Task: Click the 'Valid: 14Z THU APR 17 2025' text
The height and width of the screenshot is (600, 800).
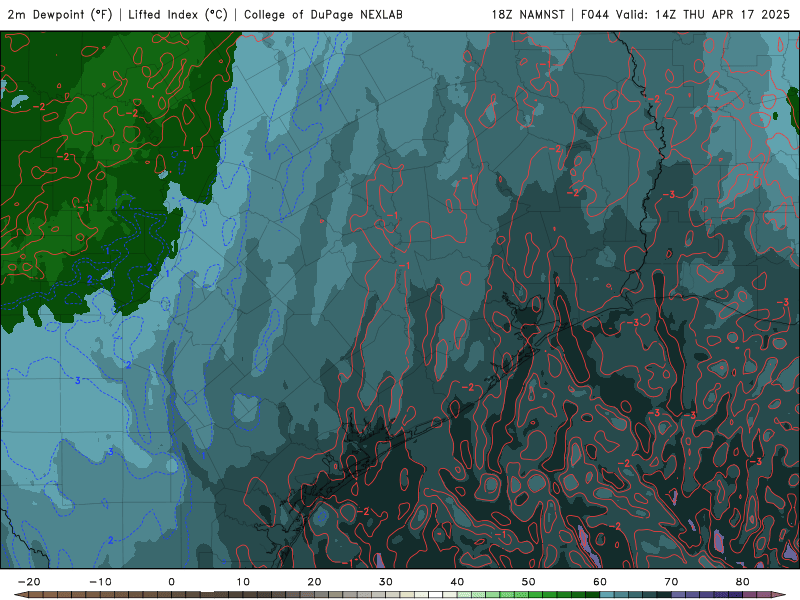Action: pyautogui.click(x=703, y=14)
